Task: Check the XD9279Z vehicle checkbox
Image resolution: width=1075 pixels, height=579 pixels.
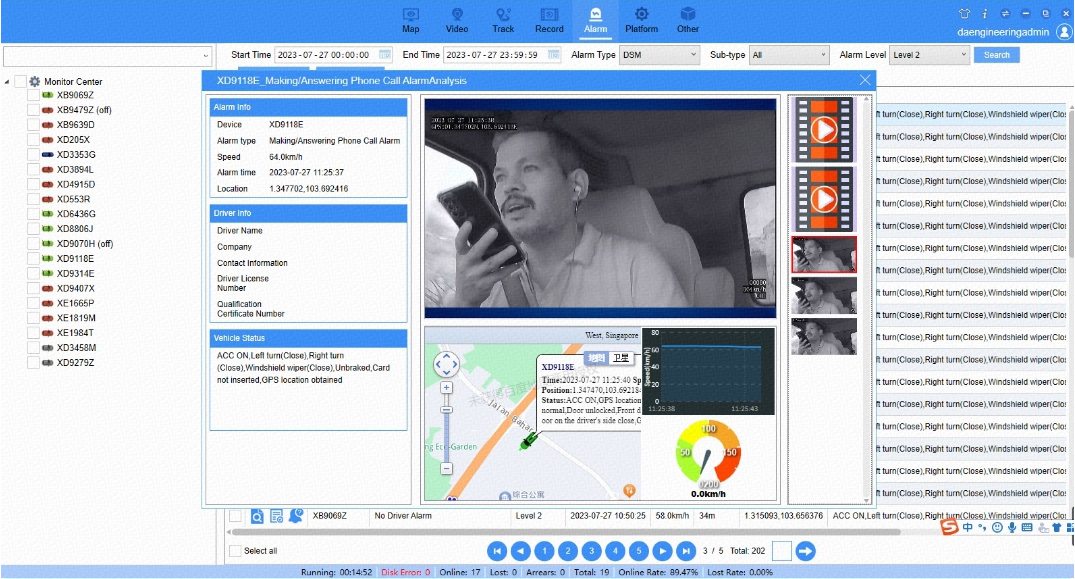Action: 33,362
